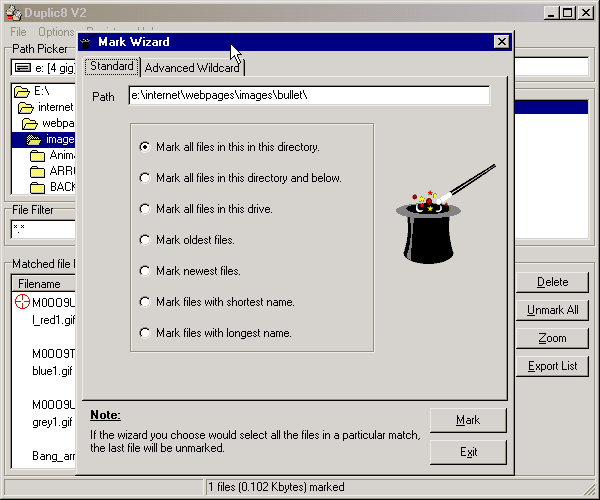
Task: Select the E:\ root folder in tree
Action: (x=42, y=91)
